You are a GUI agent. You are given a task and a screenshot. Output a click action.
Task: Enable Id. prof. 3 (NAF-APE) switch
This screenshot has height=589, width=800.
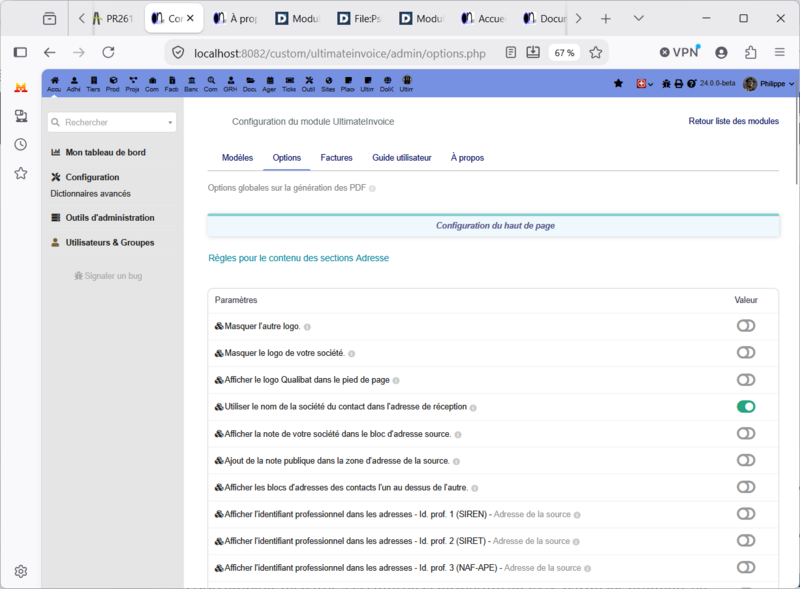746,567
